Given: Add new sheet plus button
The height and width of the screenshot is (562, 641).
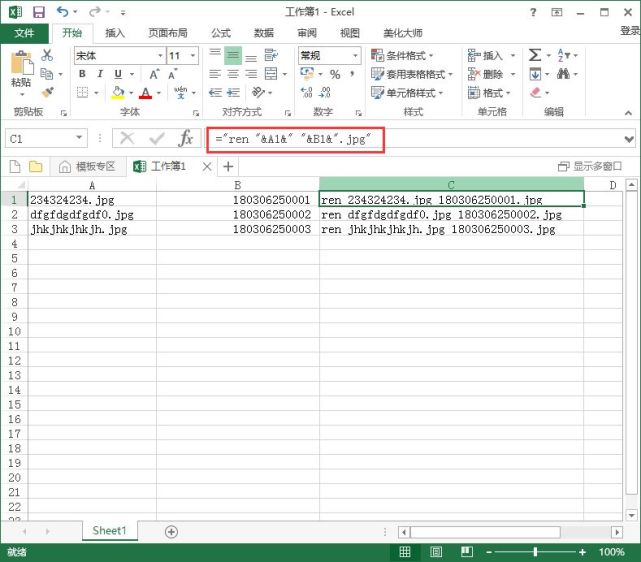Looking at the screenshot, I should 171,532.
